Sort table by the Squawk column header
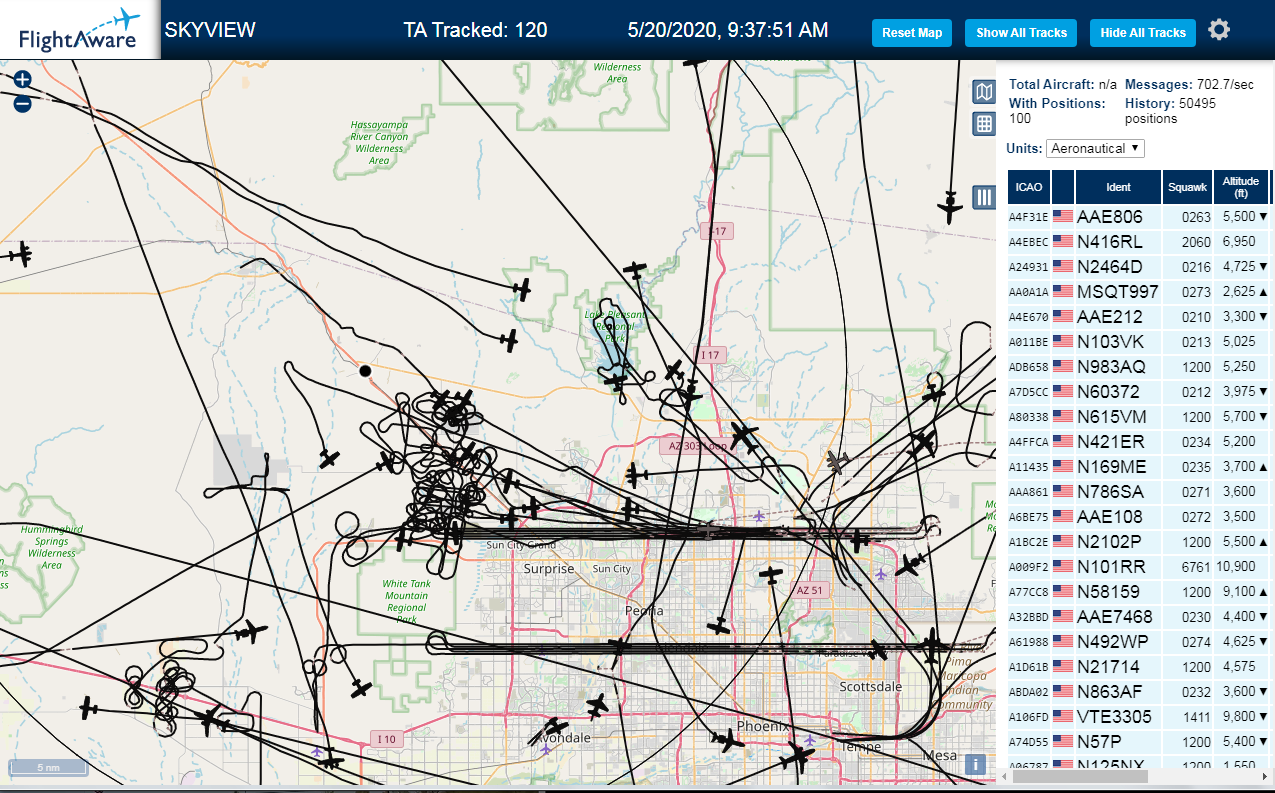 click(x=1187, y=187)
